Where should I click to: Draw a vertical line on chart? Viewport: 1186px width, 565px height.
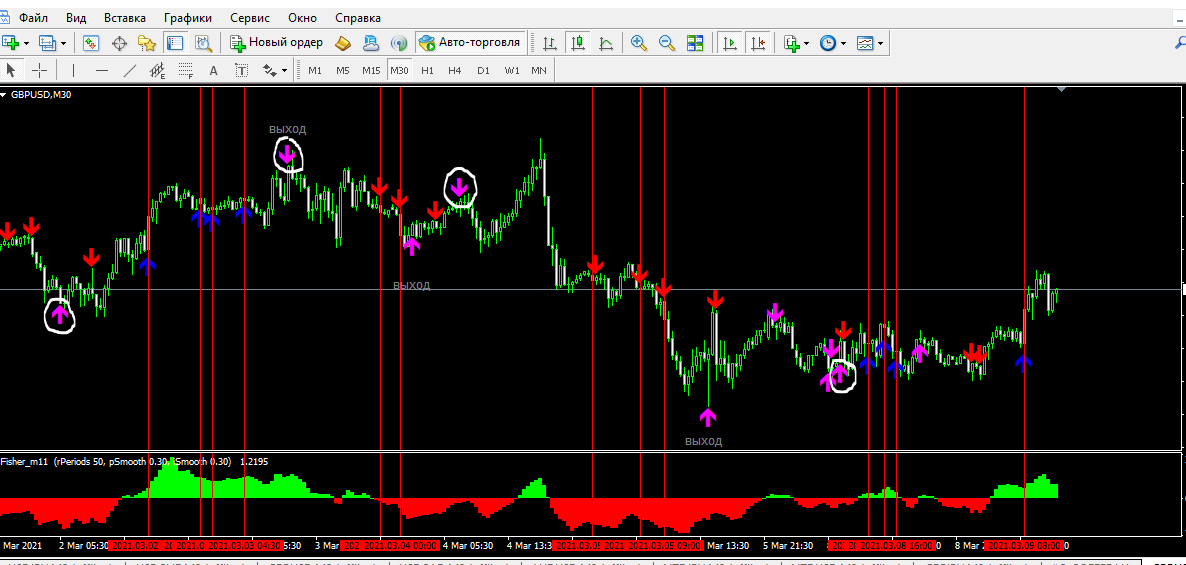click(x=72, y=70)
